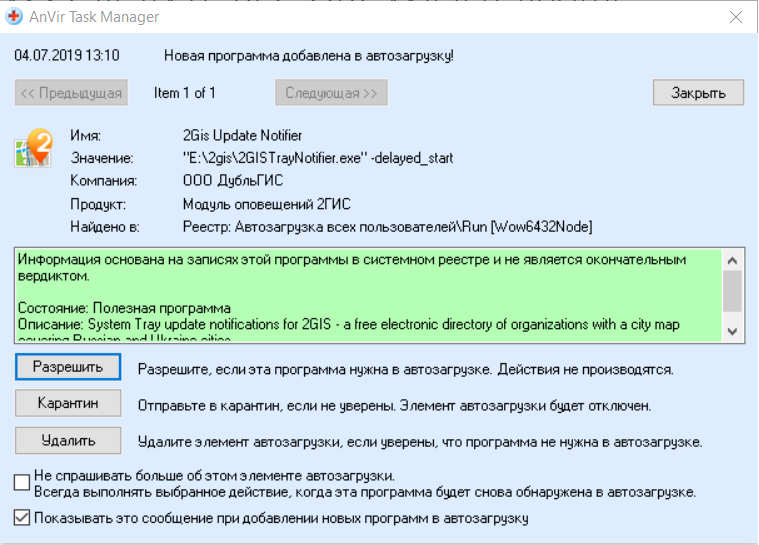Send the item to Карантин
Image resolution: width=759 pixels, height=545 pixels.
[x=68, y=403]
